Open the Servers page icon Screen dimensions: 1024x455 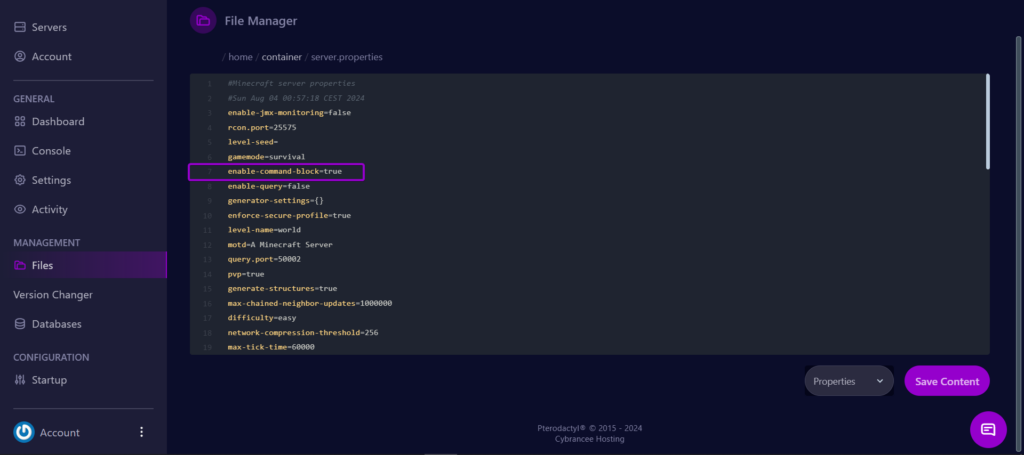[x=20, y=27]
